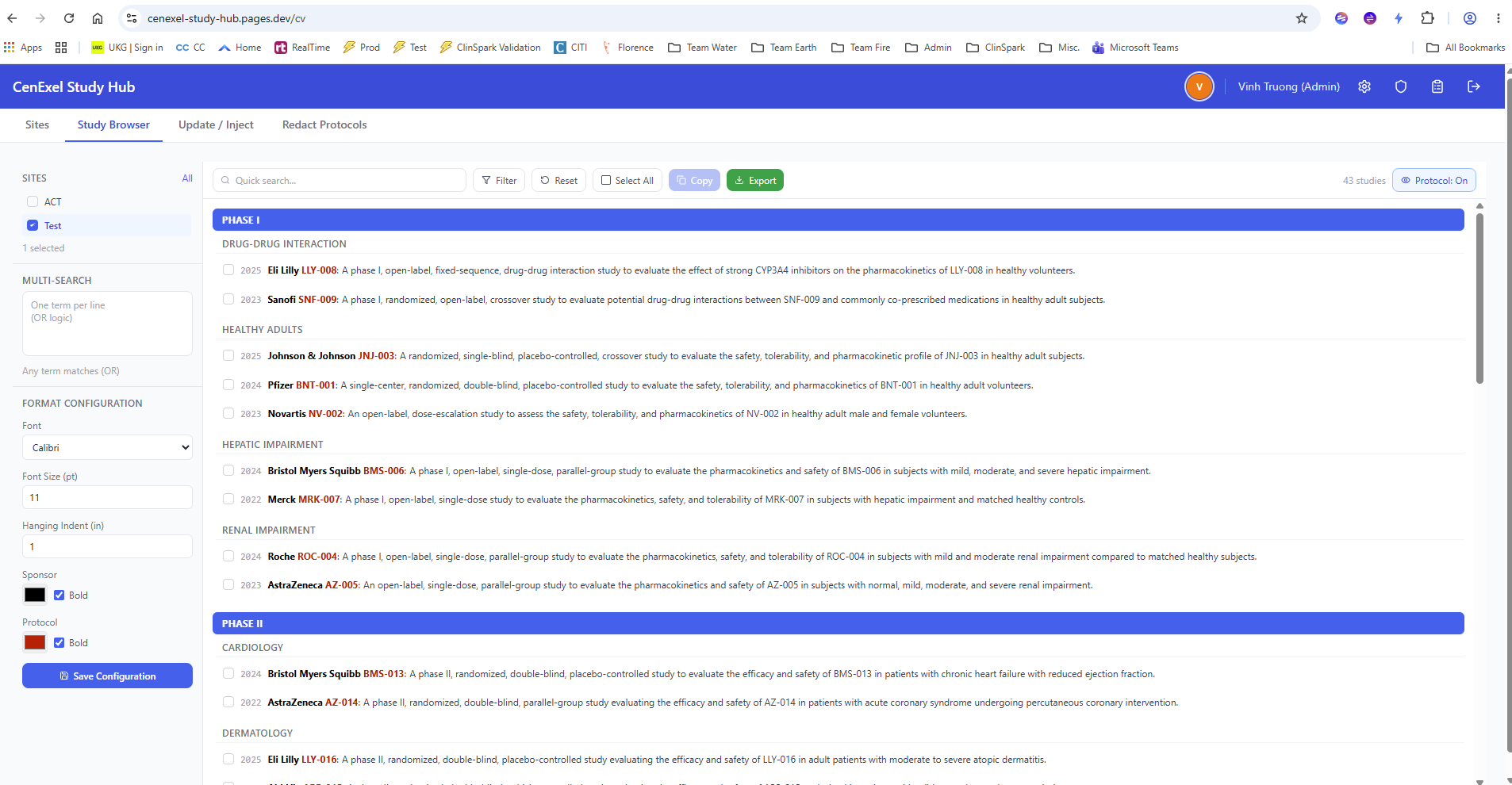Check the Pfizer BNT-001 study checkbox

click(x=228, y=385)
